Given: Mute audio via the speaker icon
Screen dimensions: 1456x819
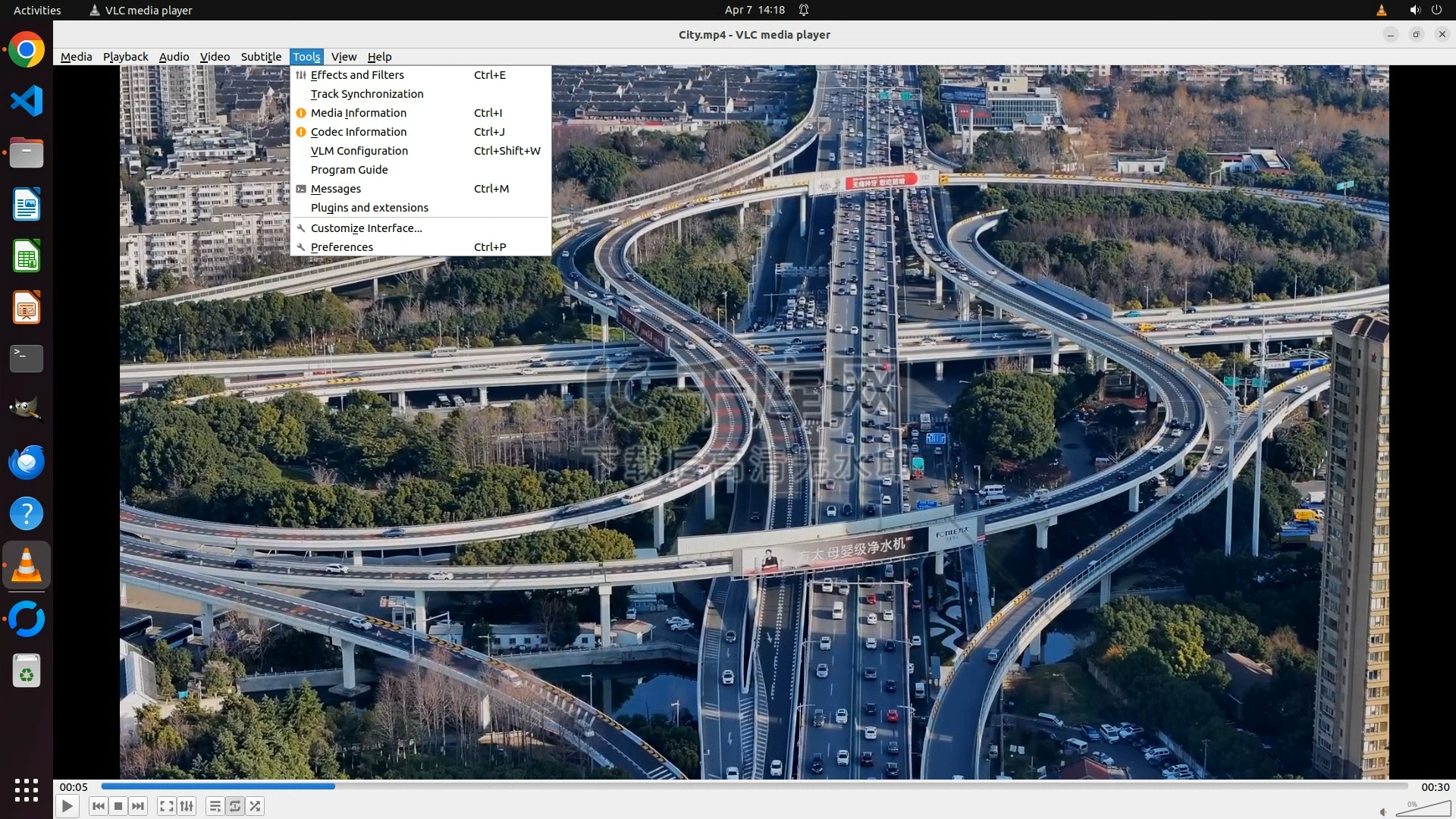Looking at the screenshot, I should pos(1383,811).
